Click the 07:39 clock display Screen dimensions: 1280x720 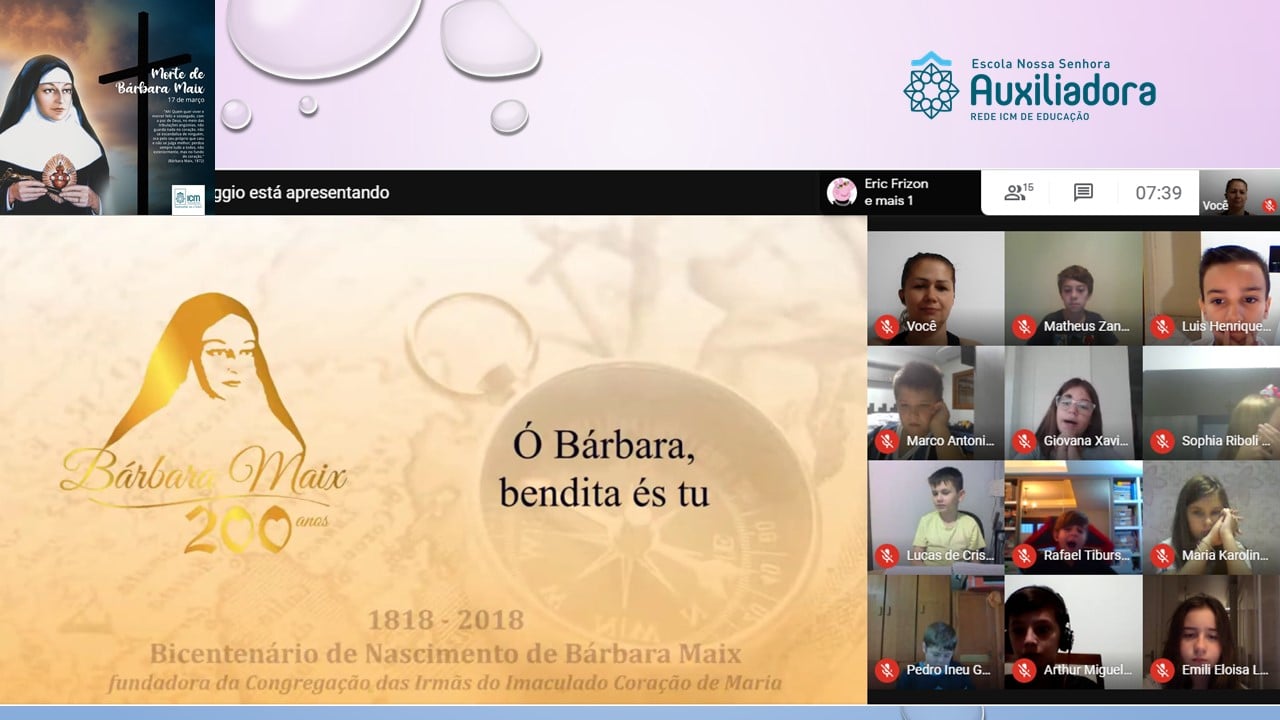tap(1158, 193)
